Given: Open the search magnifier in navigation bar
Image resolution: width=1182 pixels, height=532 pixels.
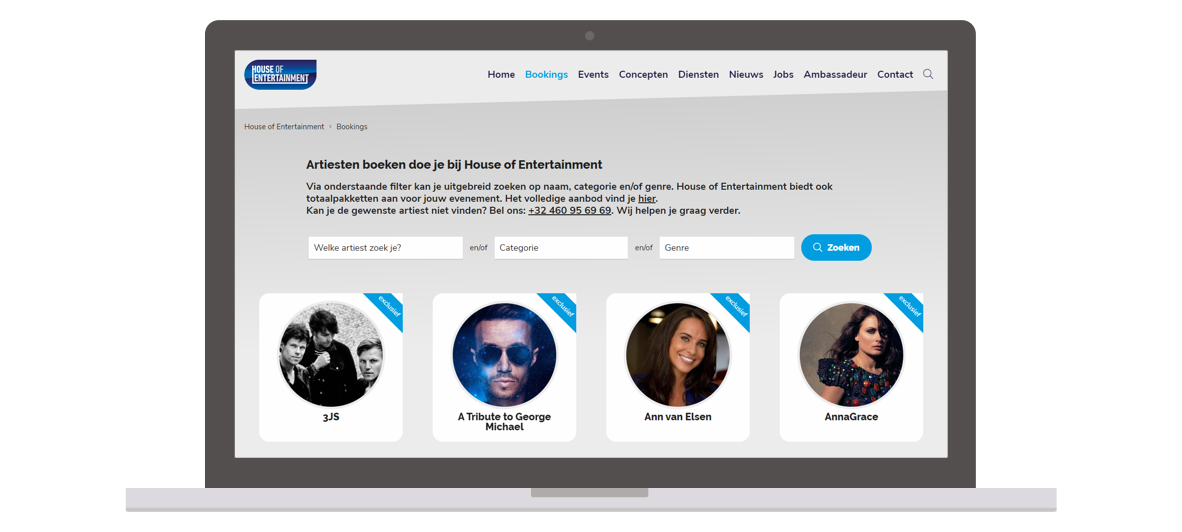Looking at the screenshot, I should click(x=928, y=74).
